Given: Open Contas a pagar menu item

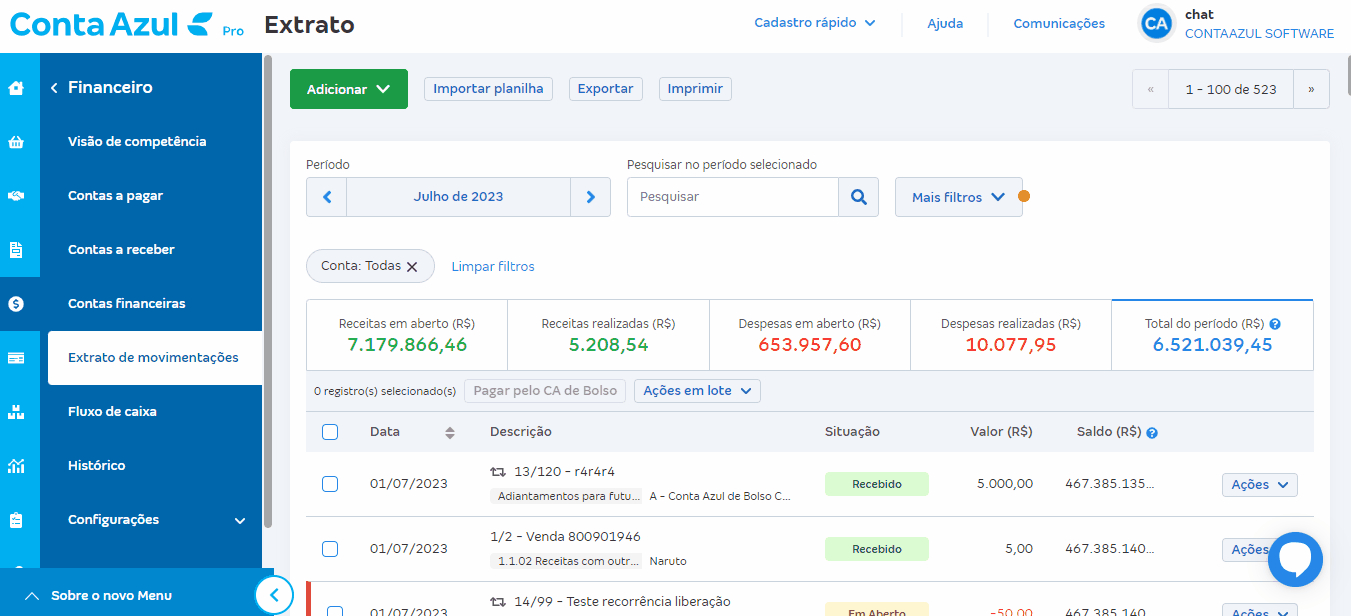Looking at the screenshot, I should 115,196.
